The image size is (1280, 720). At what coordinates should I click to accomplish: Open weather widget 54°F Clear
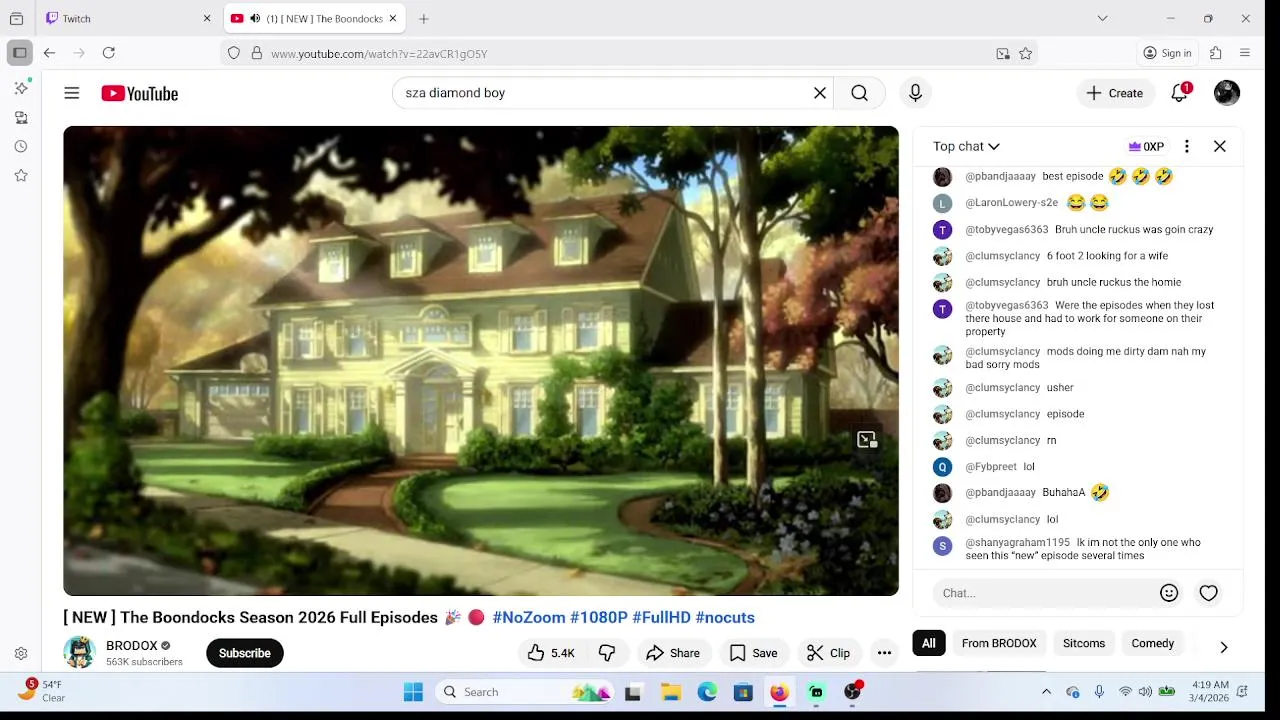pyautogui.click(x=42, y=691)
